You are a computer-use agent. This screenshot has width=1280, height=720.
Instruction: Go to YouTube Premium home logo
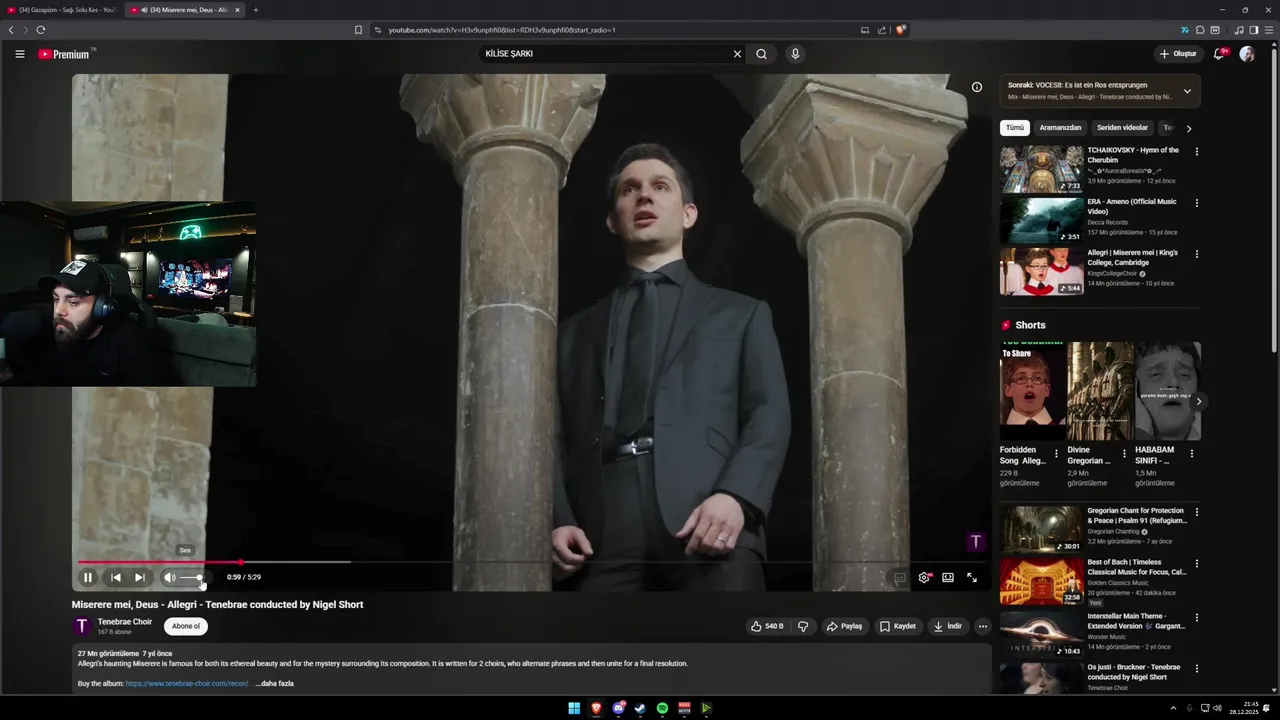point(66,54)
